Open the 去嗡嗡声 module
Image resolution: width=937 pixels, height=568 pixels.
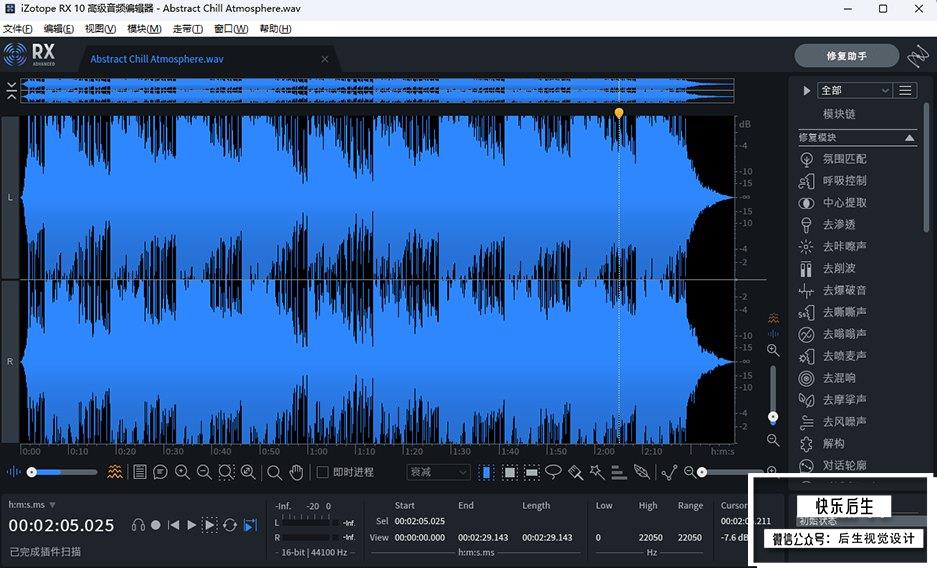[x=844, y=334]
